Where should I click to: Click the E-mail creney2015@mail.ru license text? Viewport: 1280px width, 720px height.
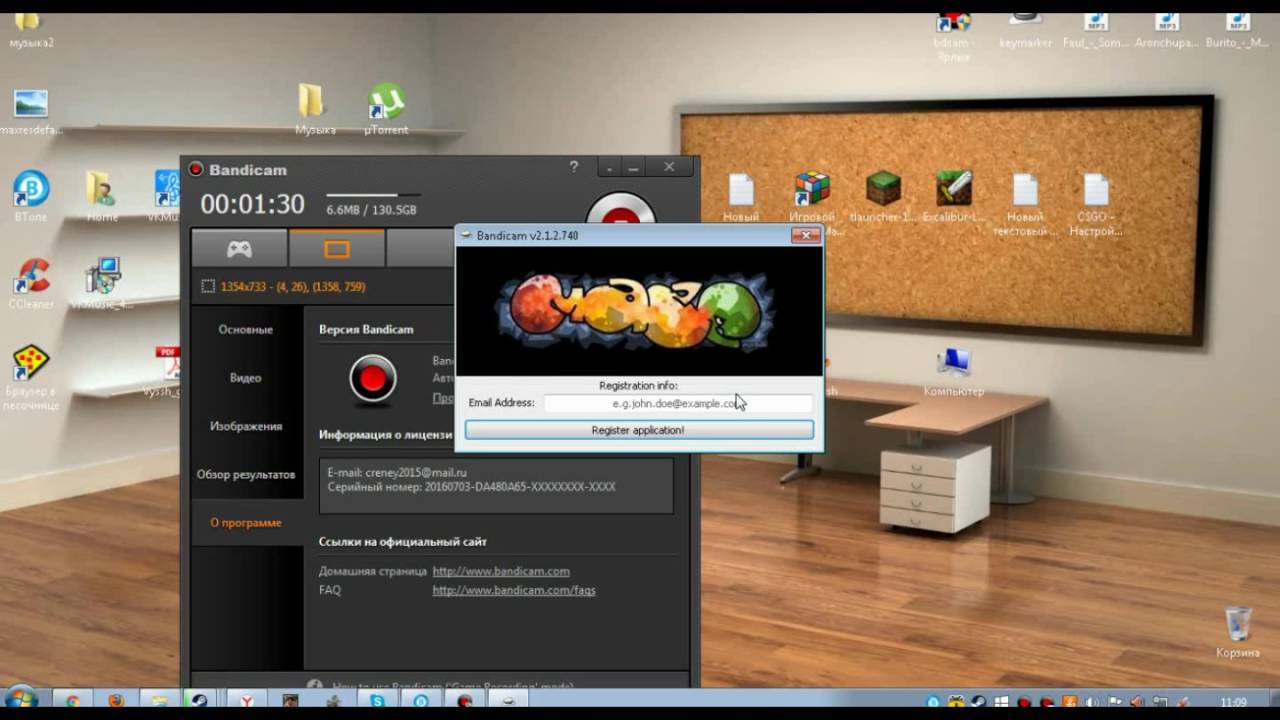point(397,472)
